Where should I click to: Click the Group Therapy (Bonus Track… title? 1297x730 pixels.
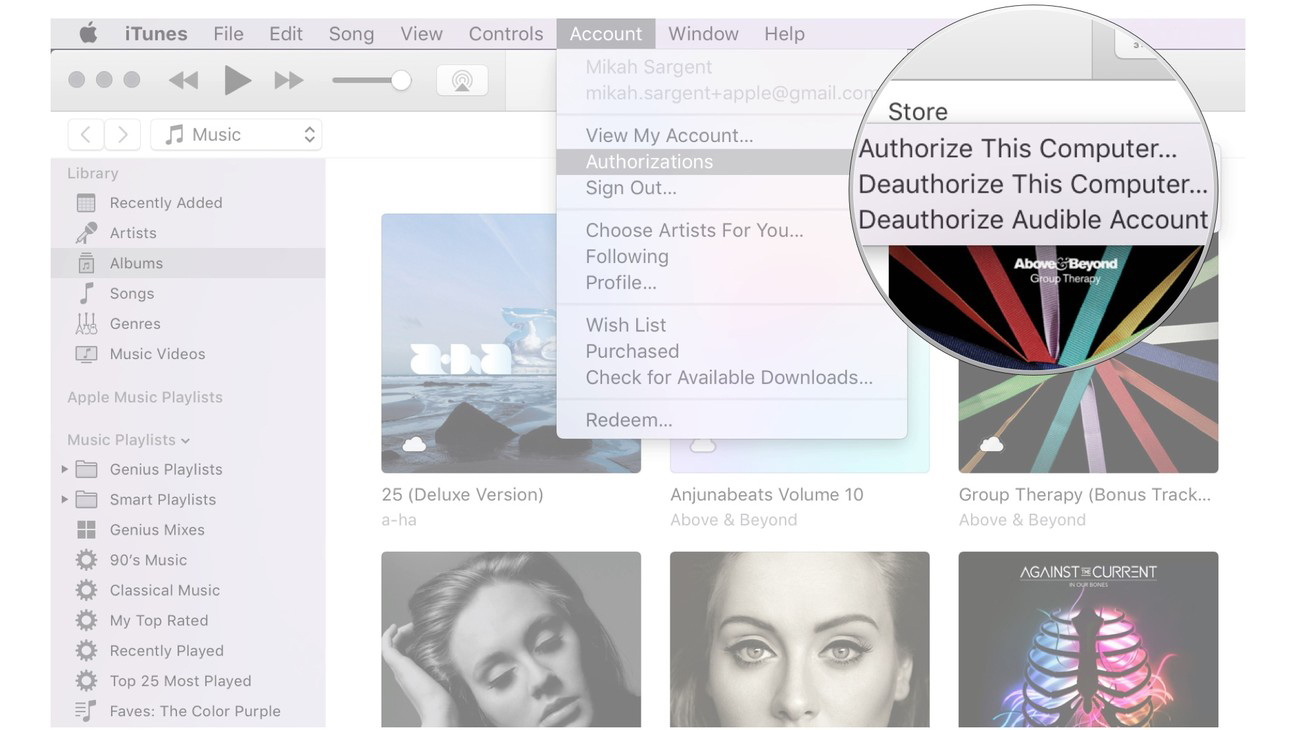click(1085, 494)
